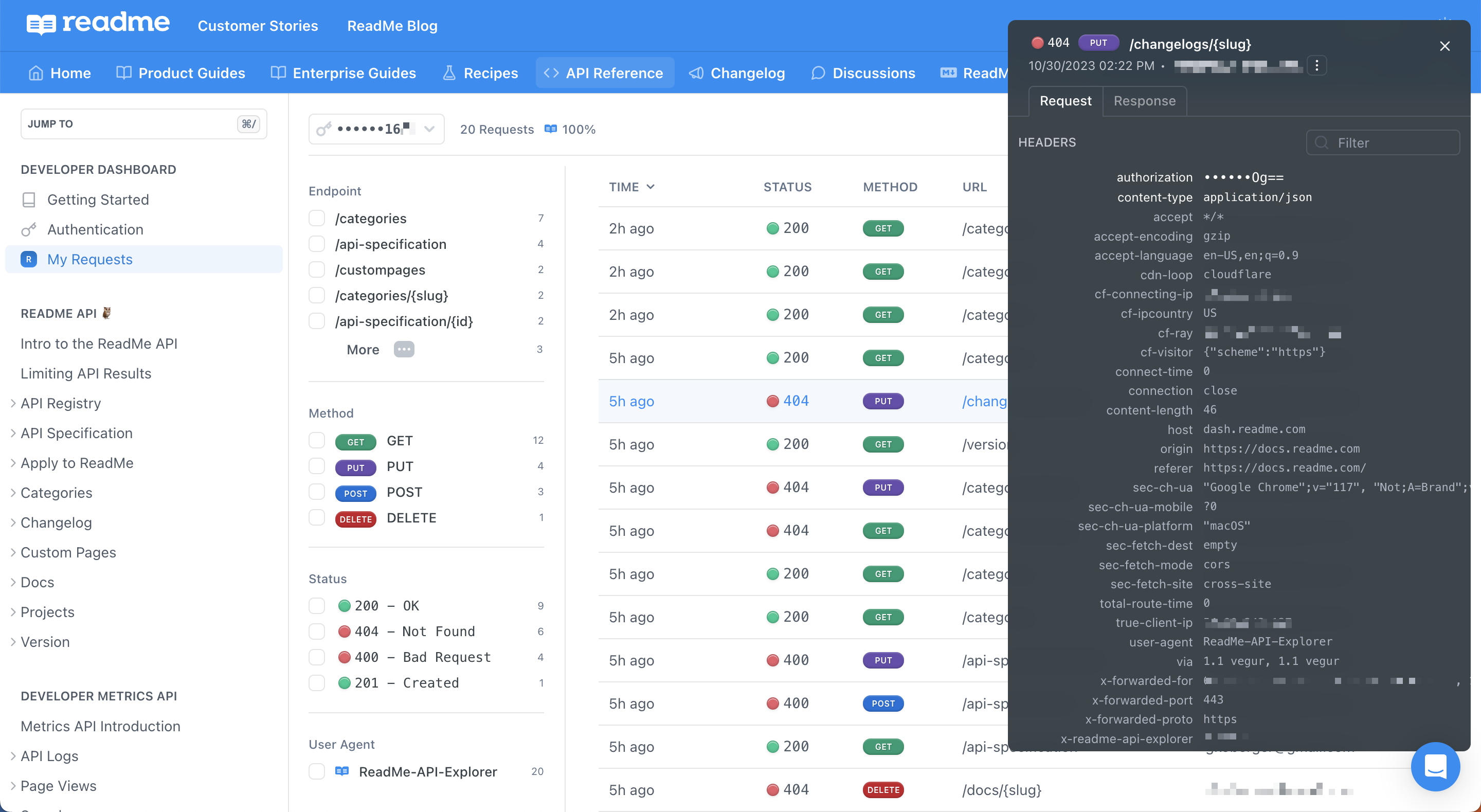The width and height of the screenshot is (1481, 812).
Task: Check the /categories endpoint filter
Action: click(x=317, y=219)
